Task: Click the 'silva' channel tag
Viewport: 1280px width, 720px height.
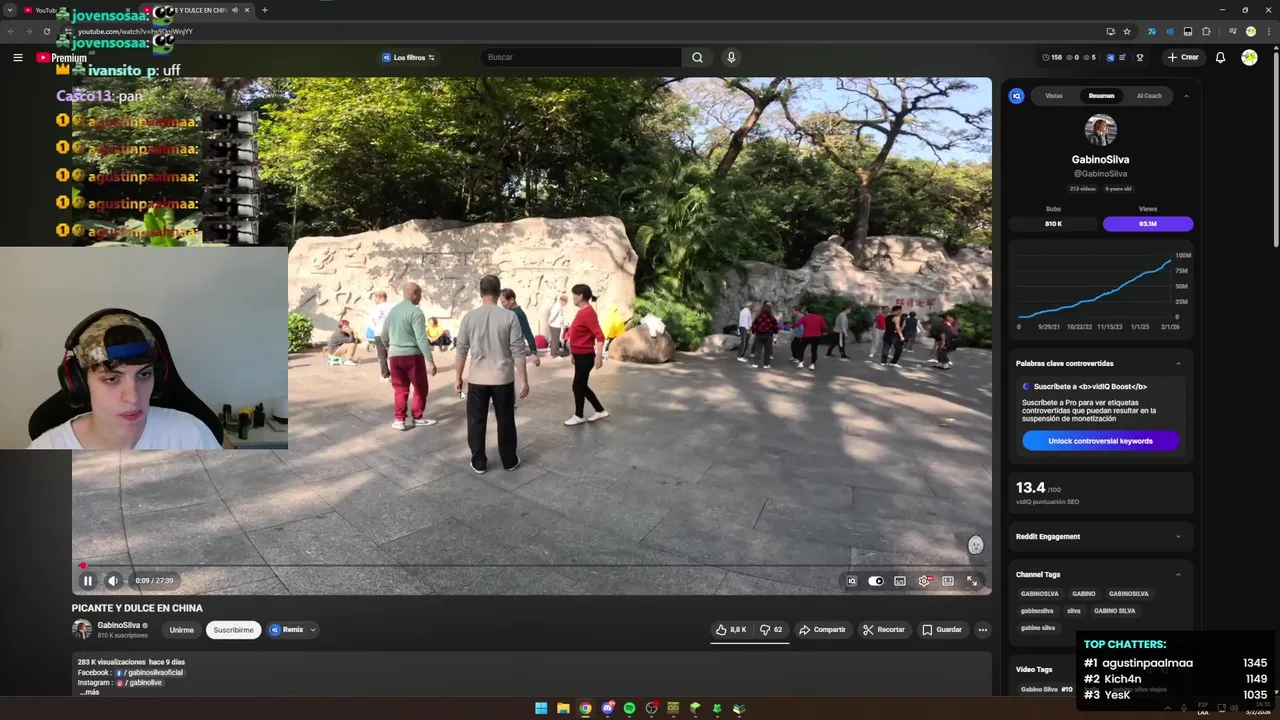Action: (1073, 611)
